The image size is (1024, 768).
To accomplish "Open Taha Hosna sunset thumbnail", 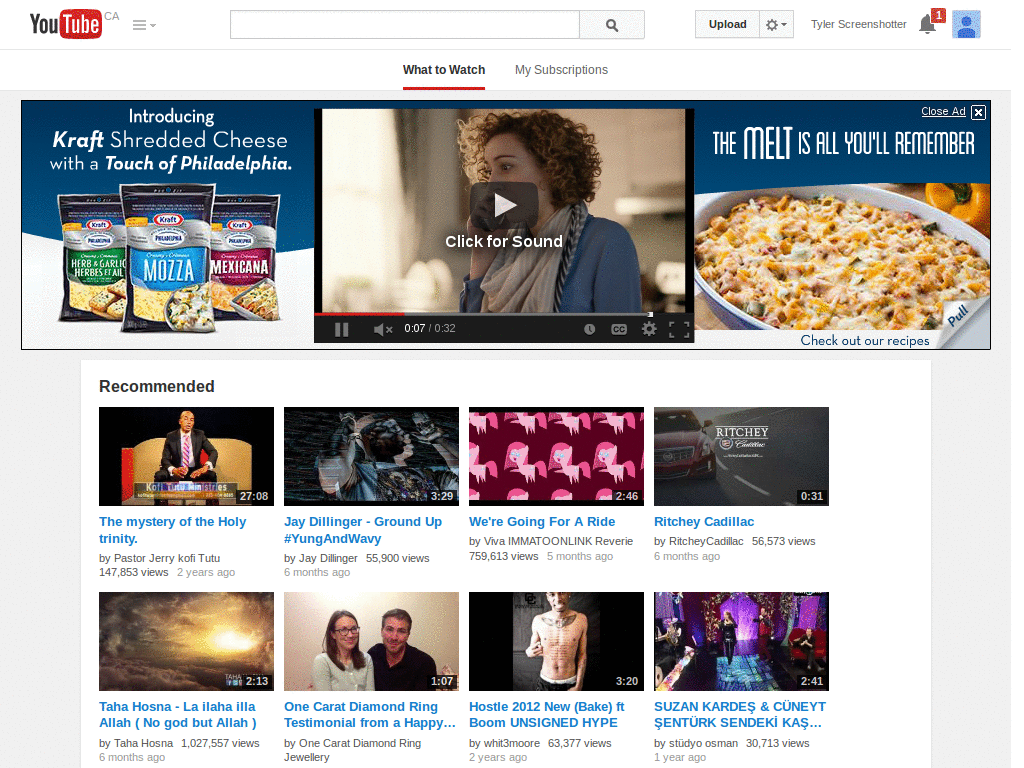I will (186, 641).
